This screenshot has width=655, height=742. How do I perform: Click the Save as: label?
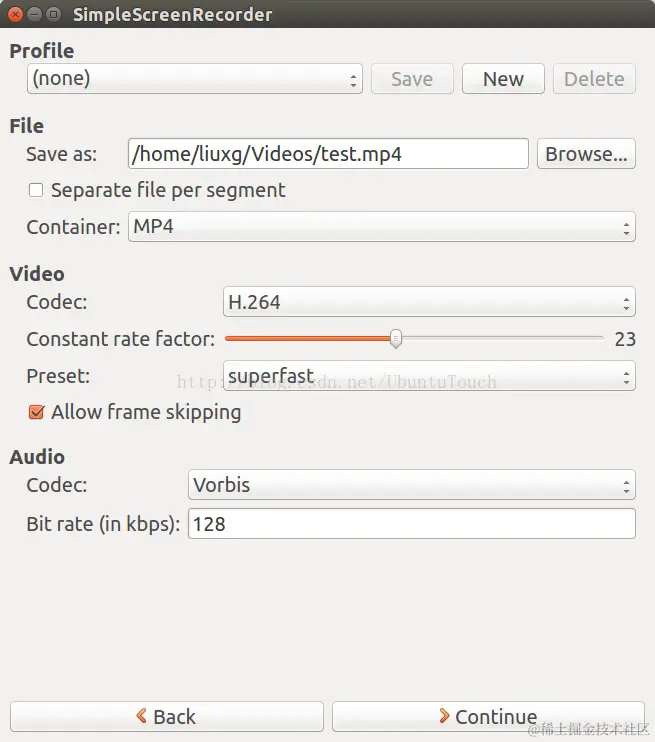(62, 154)
